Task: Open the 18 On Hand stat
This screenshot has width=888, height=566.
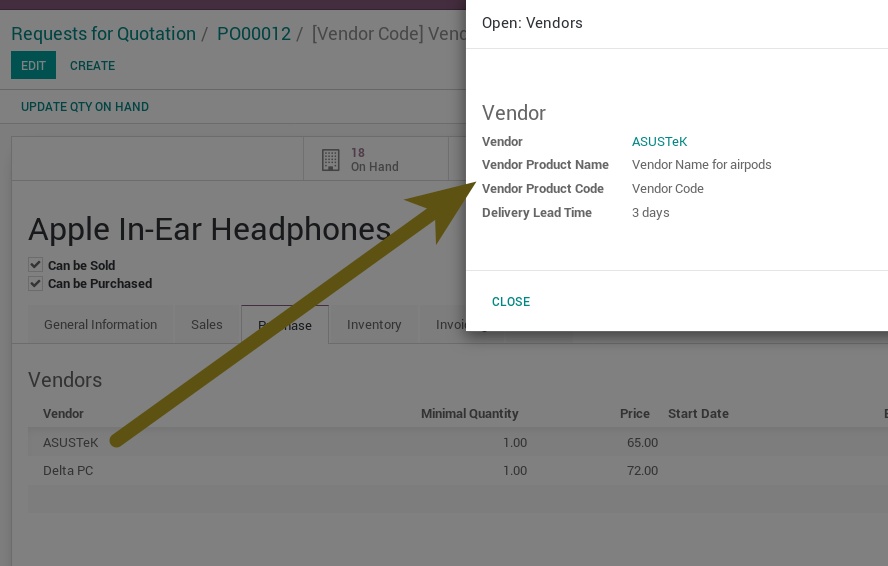Action: point(376,159)
